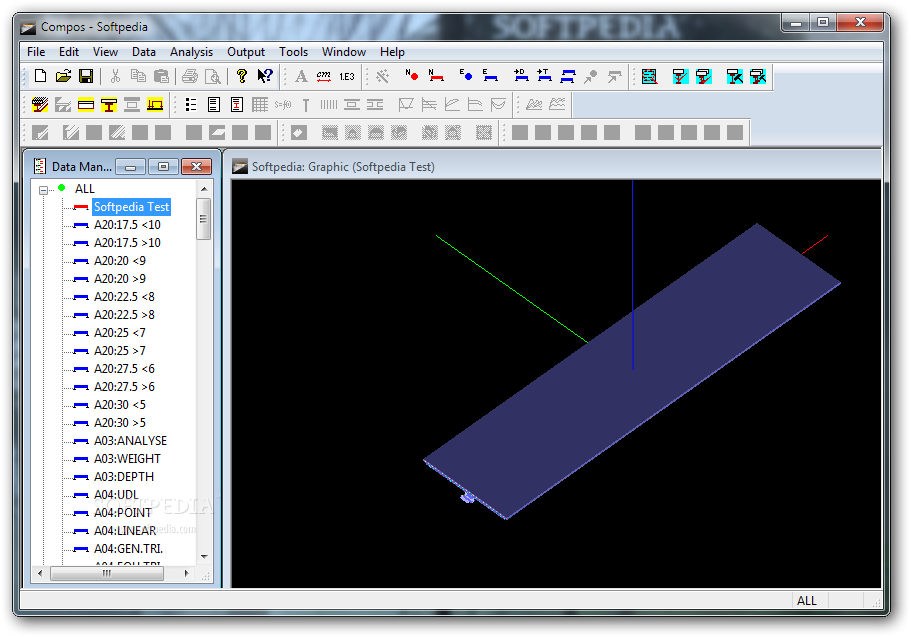Maximize the Data Manager panel
This screenshot has height=637, width=911.
(x=163, y=167)
